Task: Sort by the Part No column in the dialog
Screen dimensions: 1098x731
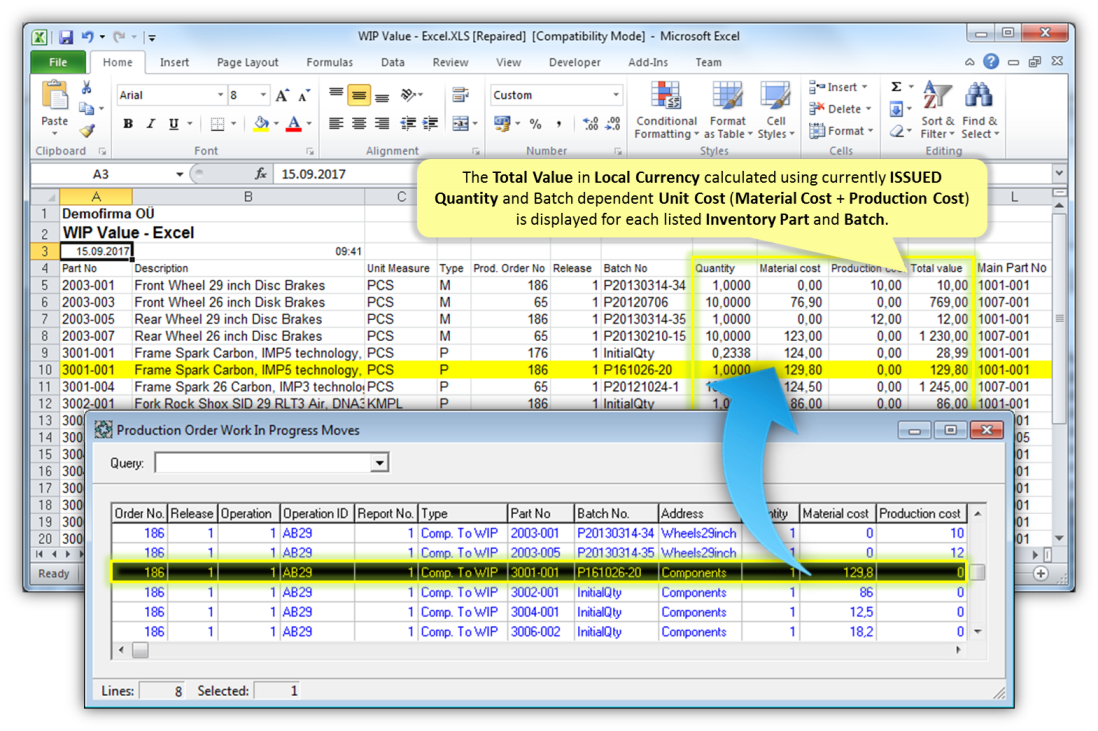Action: (x=541, y=513)
